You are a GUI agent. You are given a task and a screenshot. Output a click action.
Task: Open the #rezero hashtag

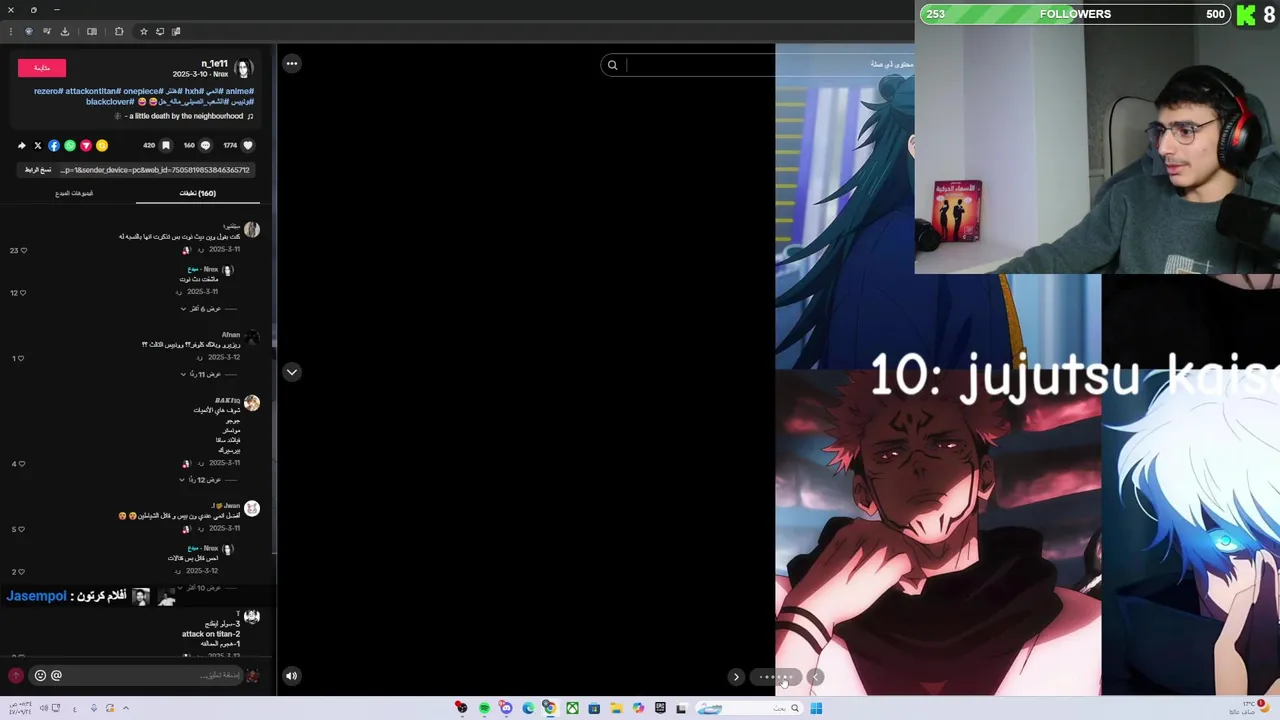pos(49,91)
